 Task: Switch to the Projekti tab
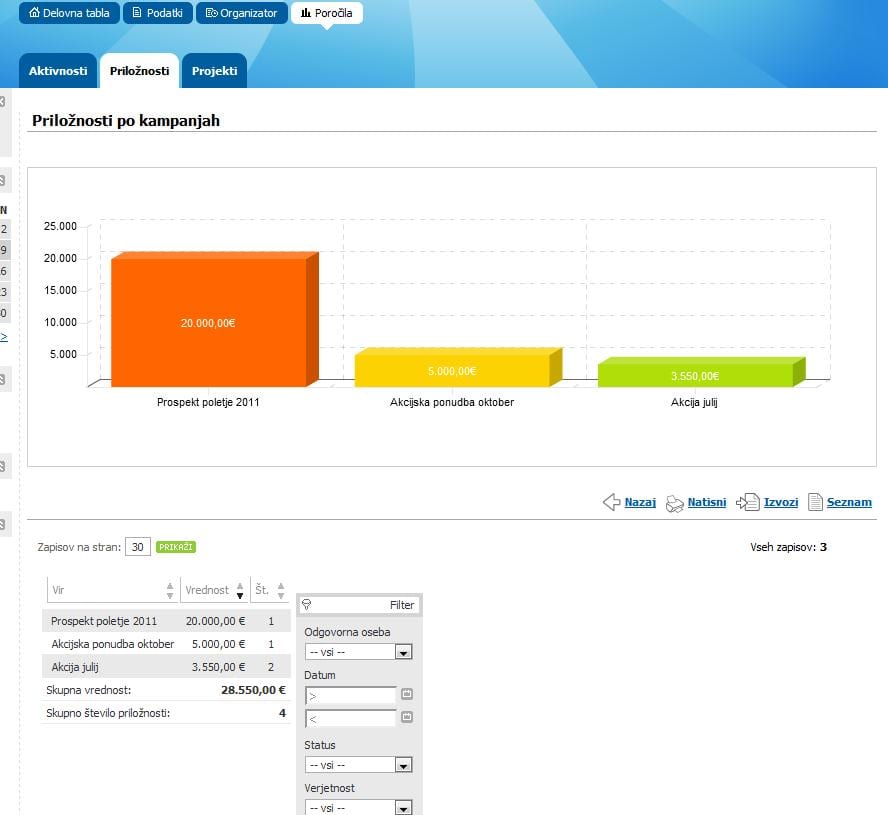214,71
